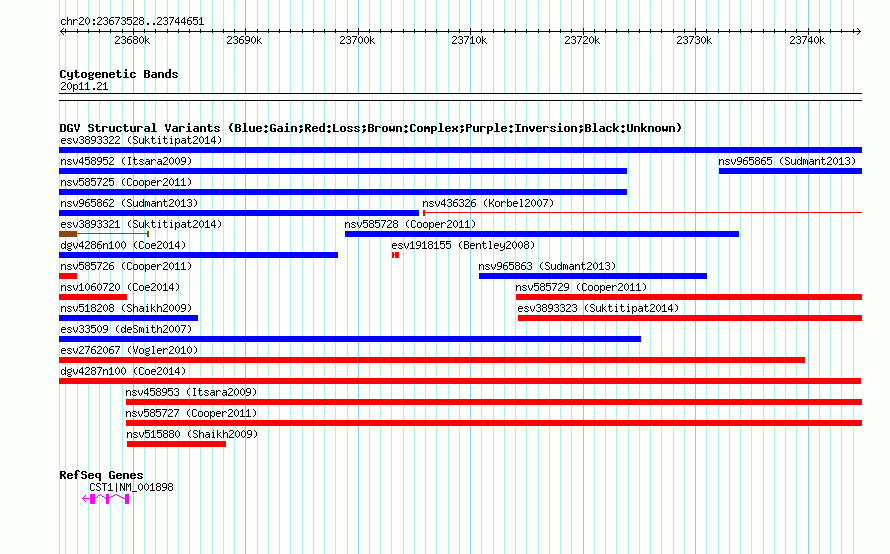This screenshot has height=554, width=890.
Task: Select the nsv515880 (Shaikh2009) red bar
Action: coord(176,444)
